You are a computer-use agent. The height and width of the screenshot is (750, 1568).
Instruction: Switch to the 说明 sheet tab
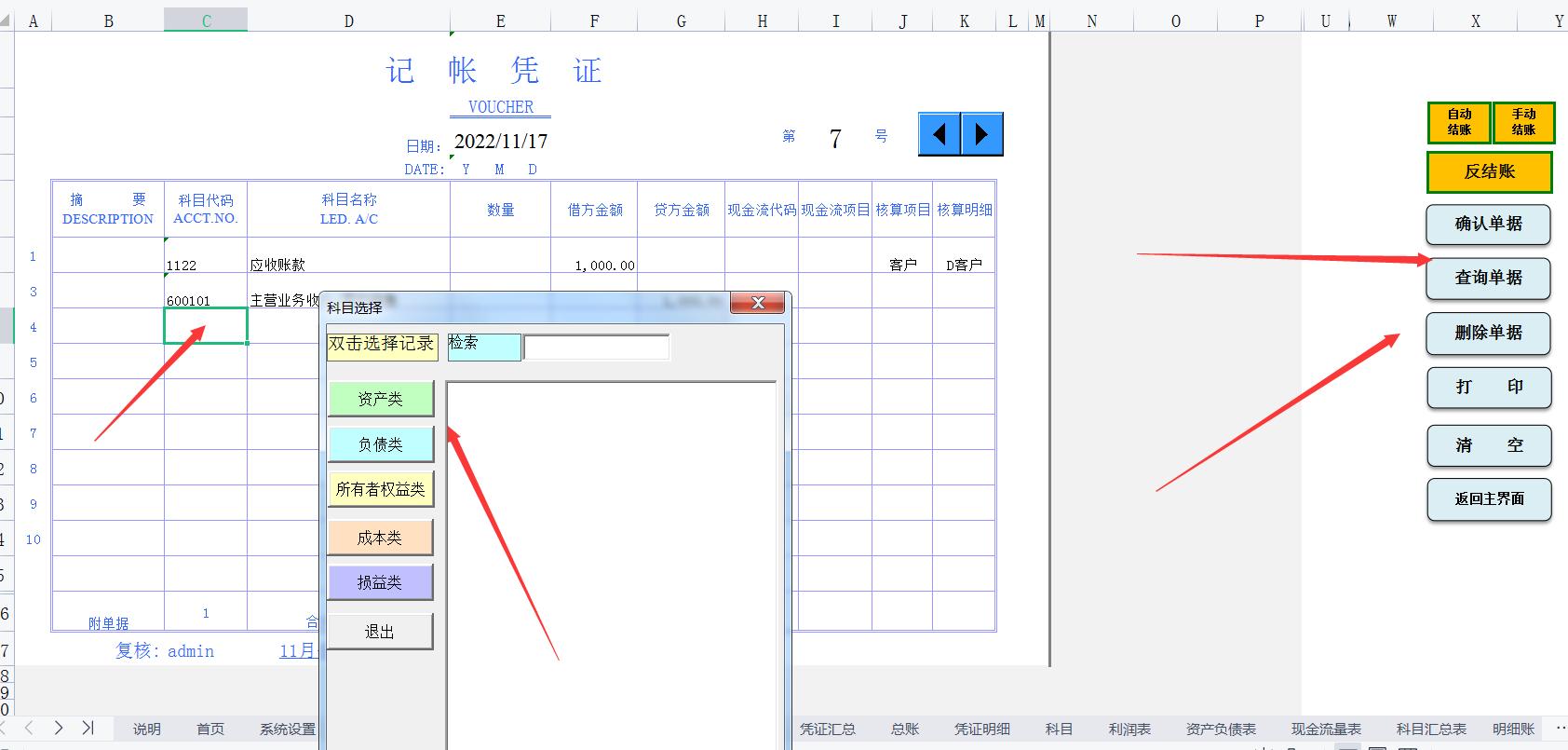coord(147,729)
